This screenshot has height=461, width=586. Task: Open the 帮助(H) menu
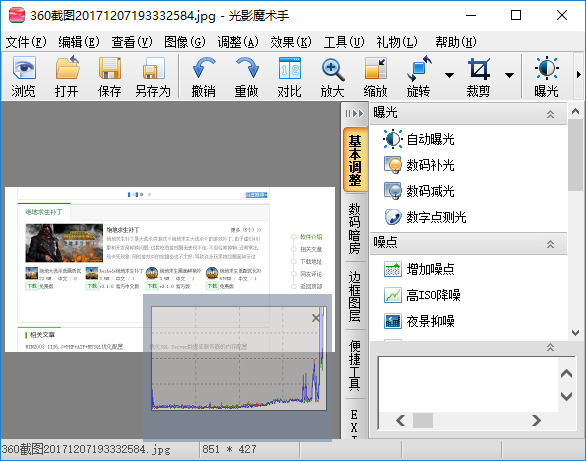[456, 42]
